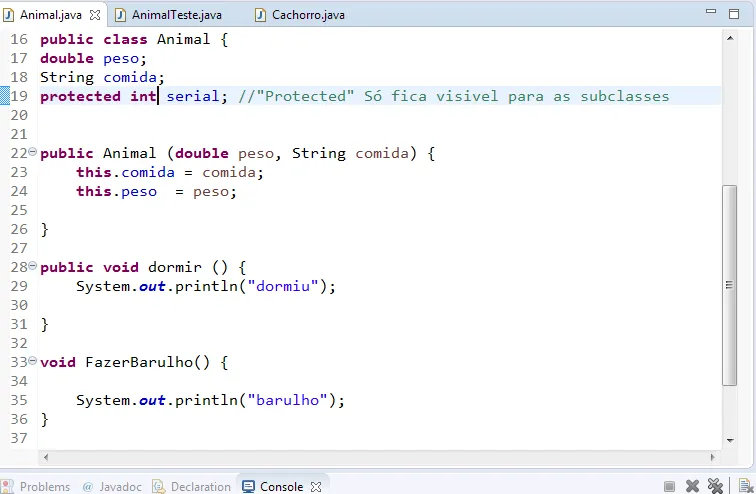Viewport: 756px width, 494px height.
Task: Select the Console view tab
Action: click(x=281, y=487)
